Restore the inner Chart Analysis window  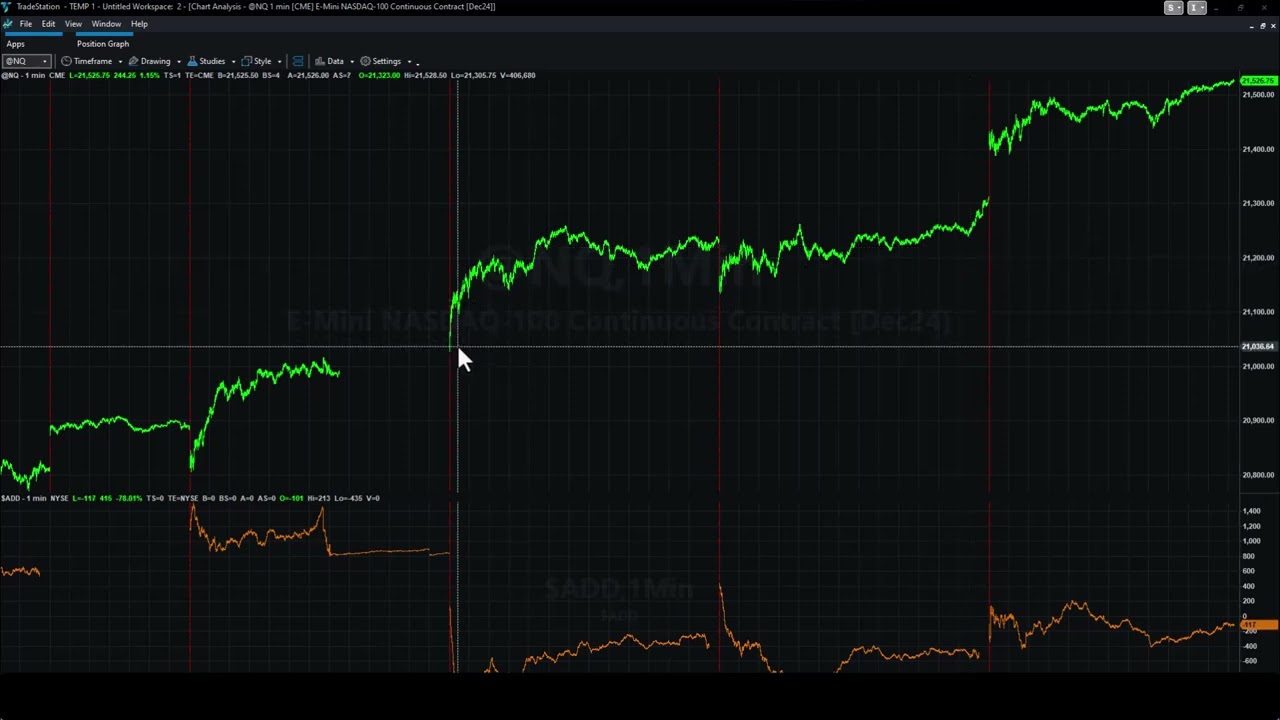(1262, 26)
